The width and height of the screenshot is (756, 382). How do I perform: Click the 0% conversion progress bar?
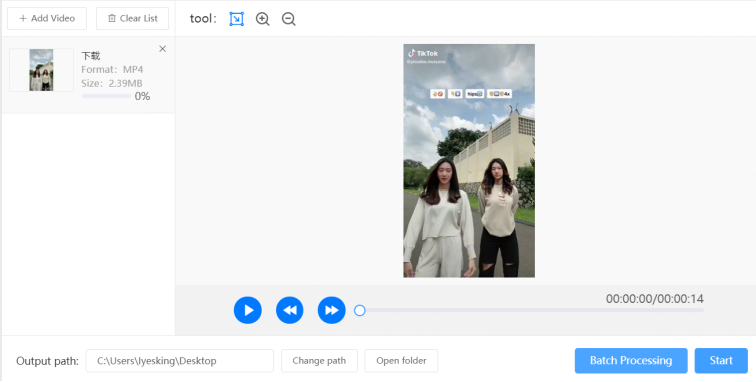click(106, 96)
